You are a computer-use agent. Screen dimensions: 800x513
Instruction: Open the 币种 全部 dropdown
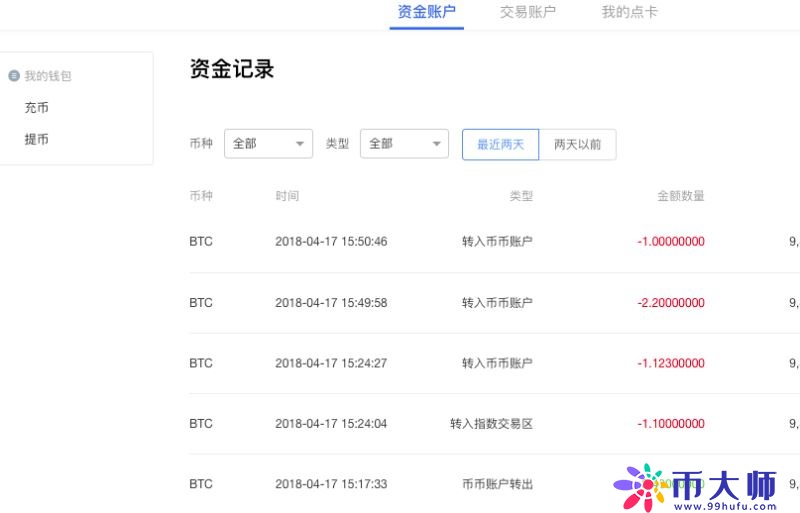point(268,144)
